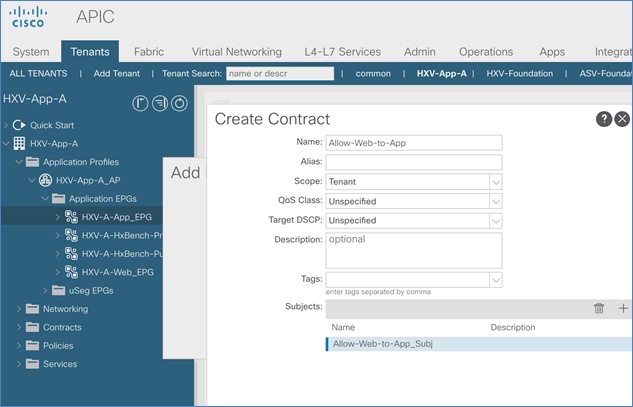Expand the uSeg EPGs node
The width and height of the screenshot is (633, 407).
point(45,290)
